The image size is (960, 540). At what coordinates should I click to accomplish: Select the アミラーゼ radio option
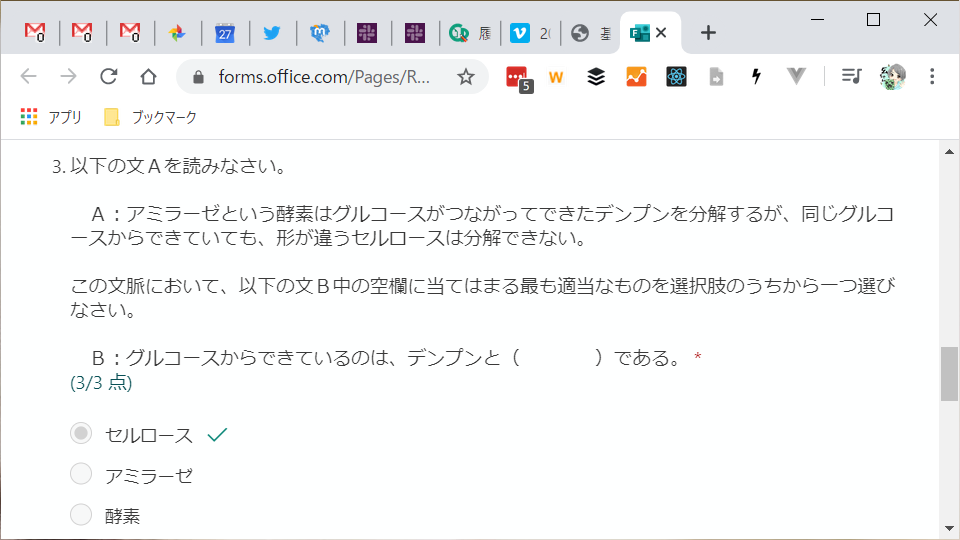pos(81,474)
